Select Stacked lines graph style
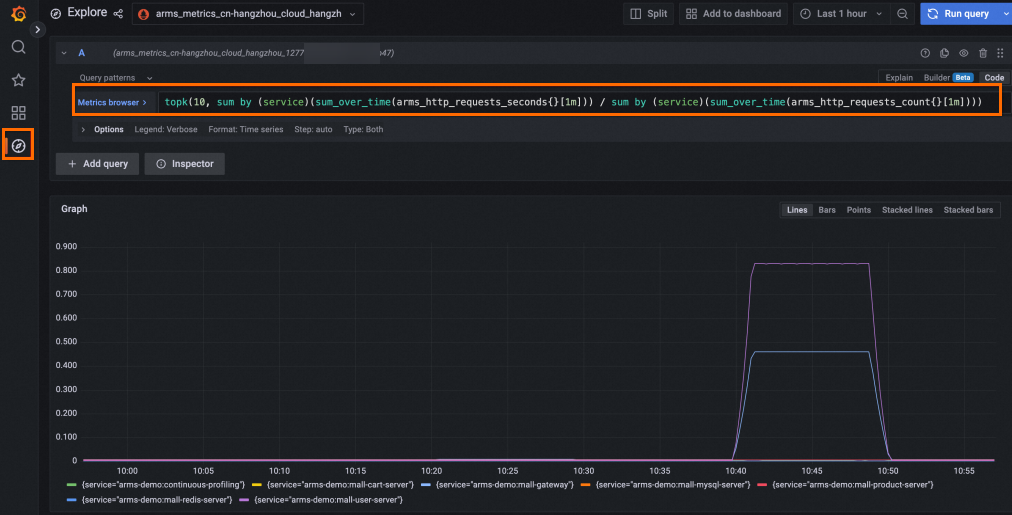 907,210
